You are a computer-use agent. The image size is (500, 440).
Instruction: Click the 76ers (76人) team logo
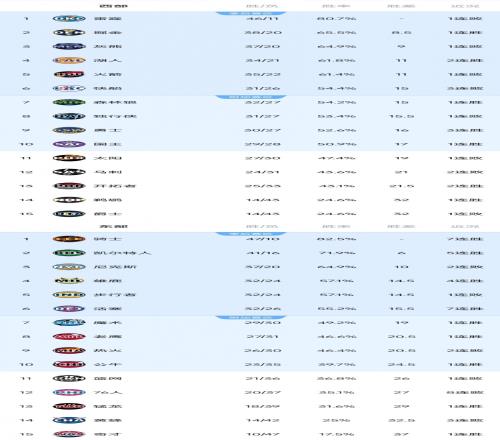tap(69, 392)
